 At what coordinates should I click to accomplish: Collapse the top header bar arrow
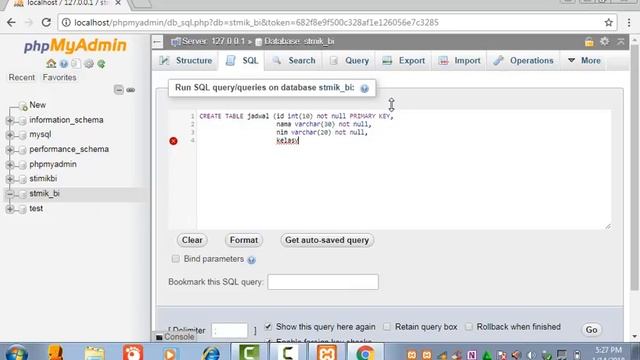pos(620,42)
